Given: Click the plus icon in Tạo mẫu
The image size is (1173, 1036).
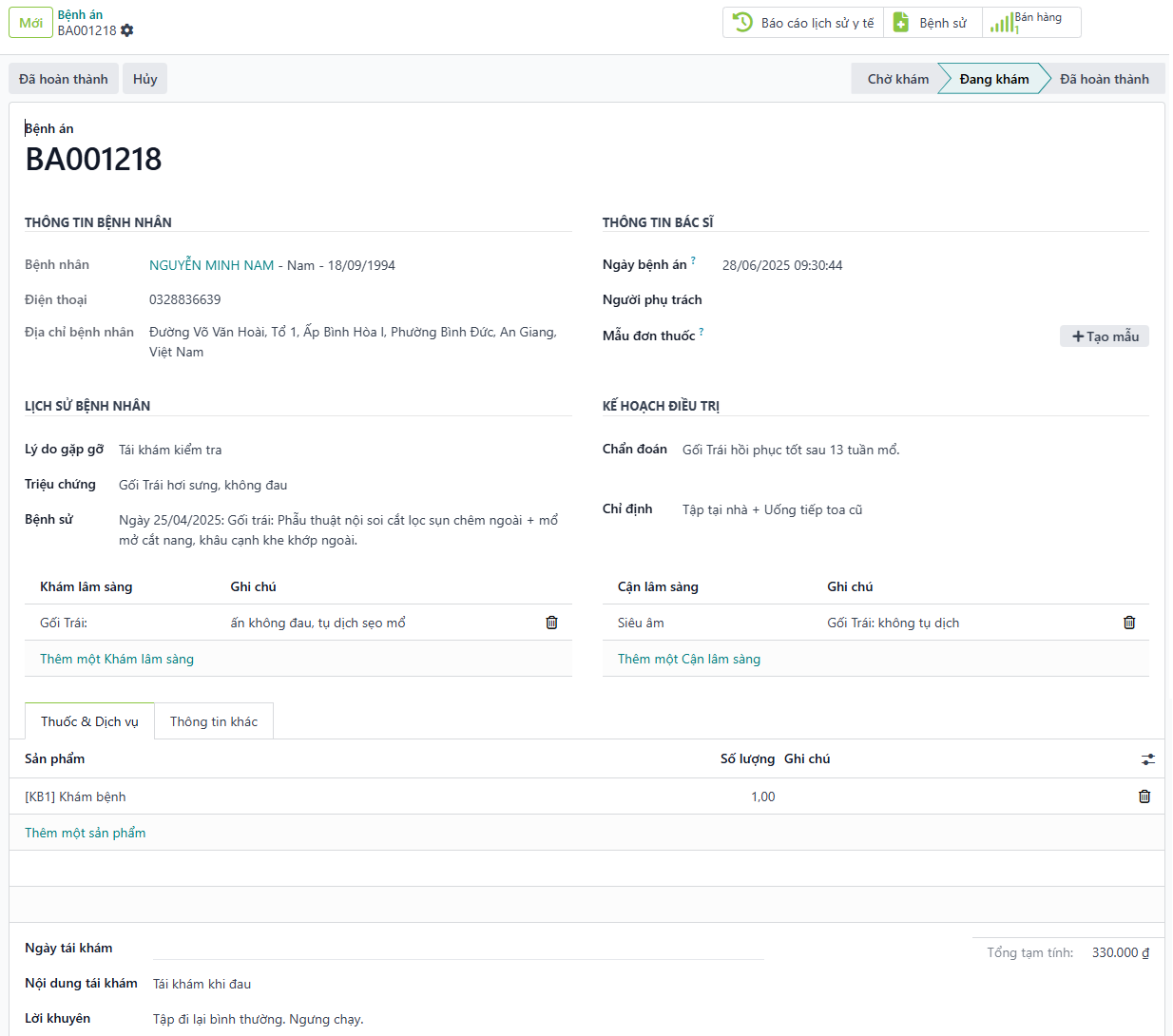Looking at the screenshot, I should 1078,336.
